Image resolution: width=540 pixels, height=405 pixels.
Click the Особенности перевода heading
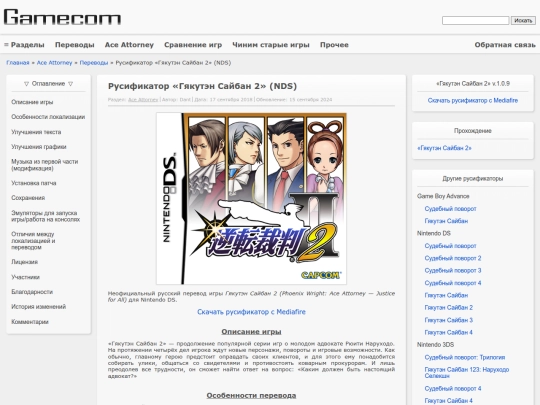pos(251,395)
